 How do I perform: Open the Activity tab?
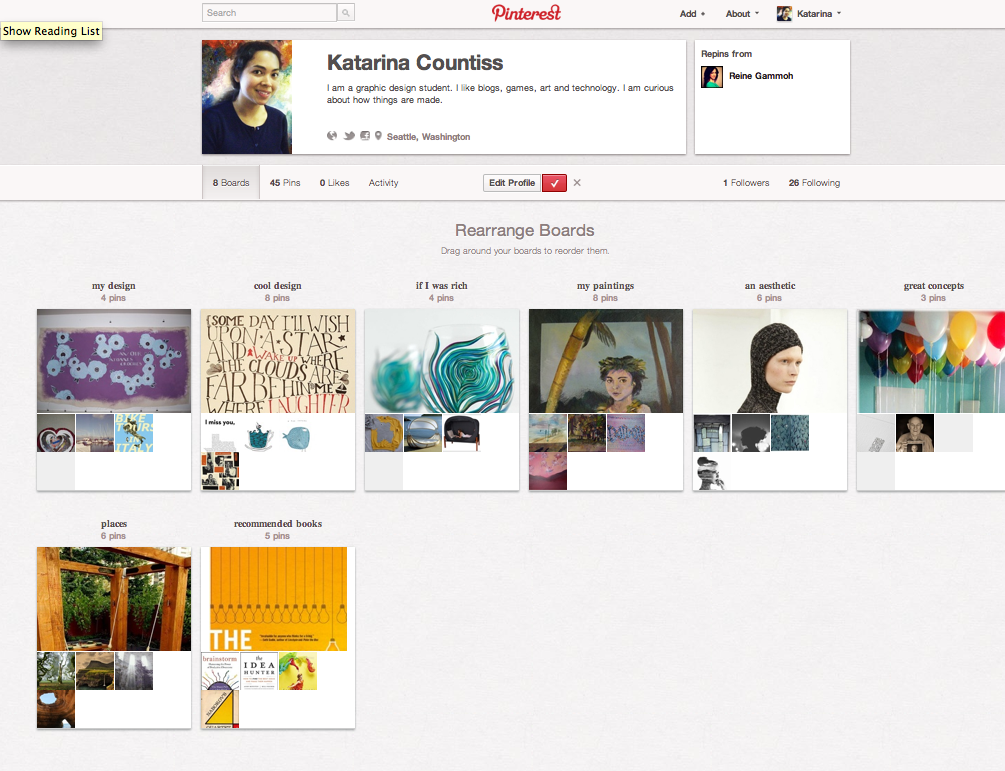pos(383,183)
